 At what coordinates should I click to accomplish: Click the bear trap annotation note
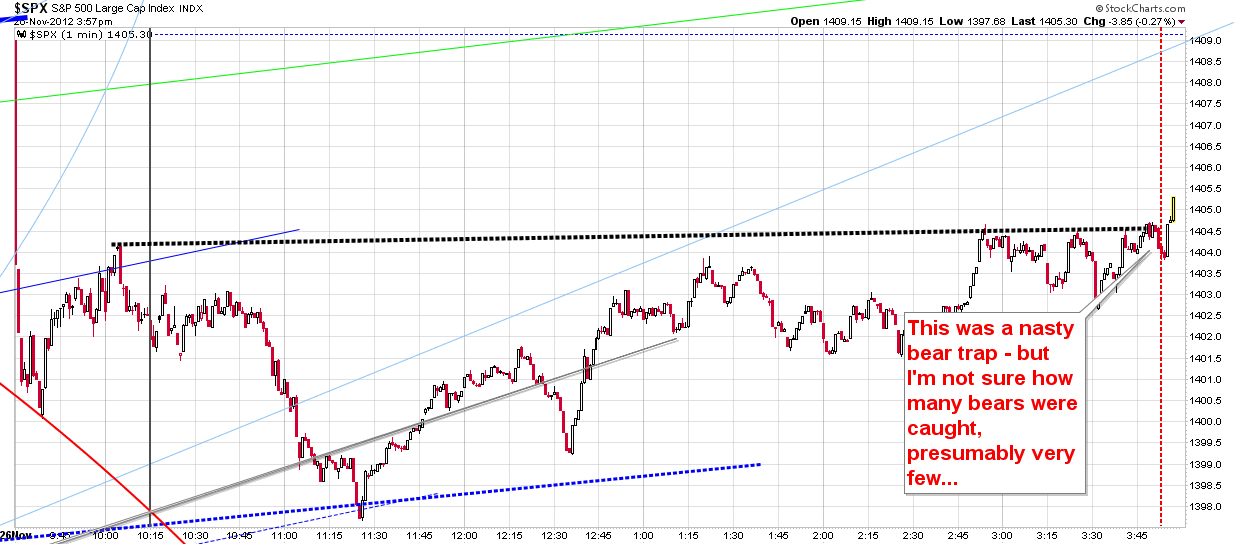coord(993,403)
